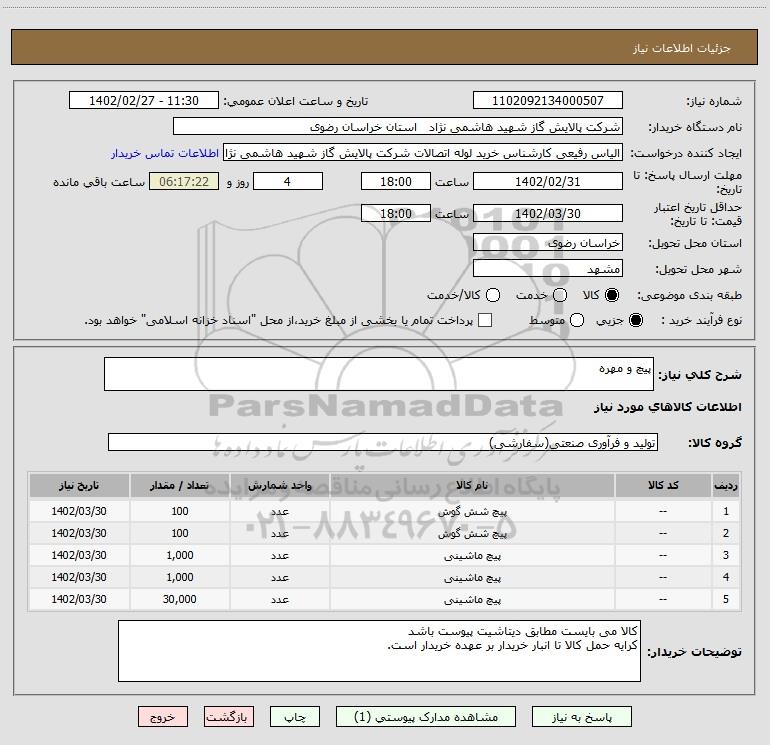
Task: Click the پاسخ به نیاز button
Action: (581, 717)
